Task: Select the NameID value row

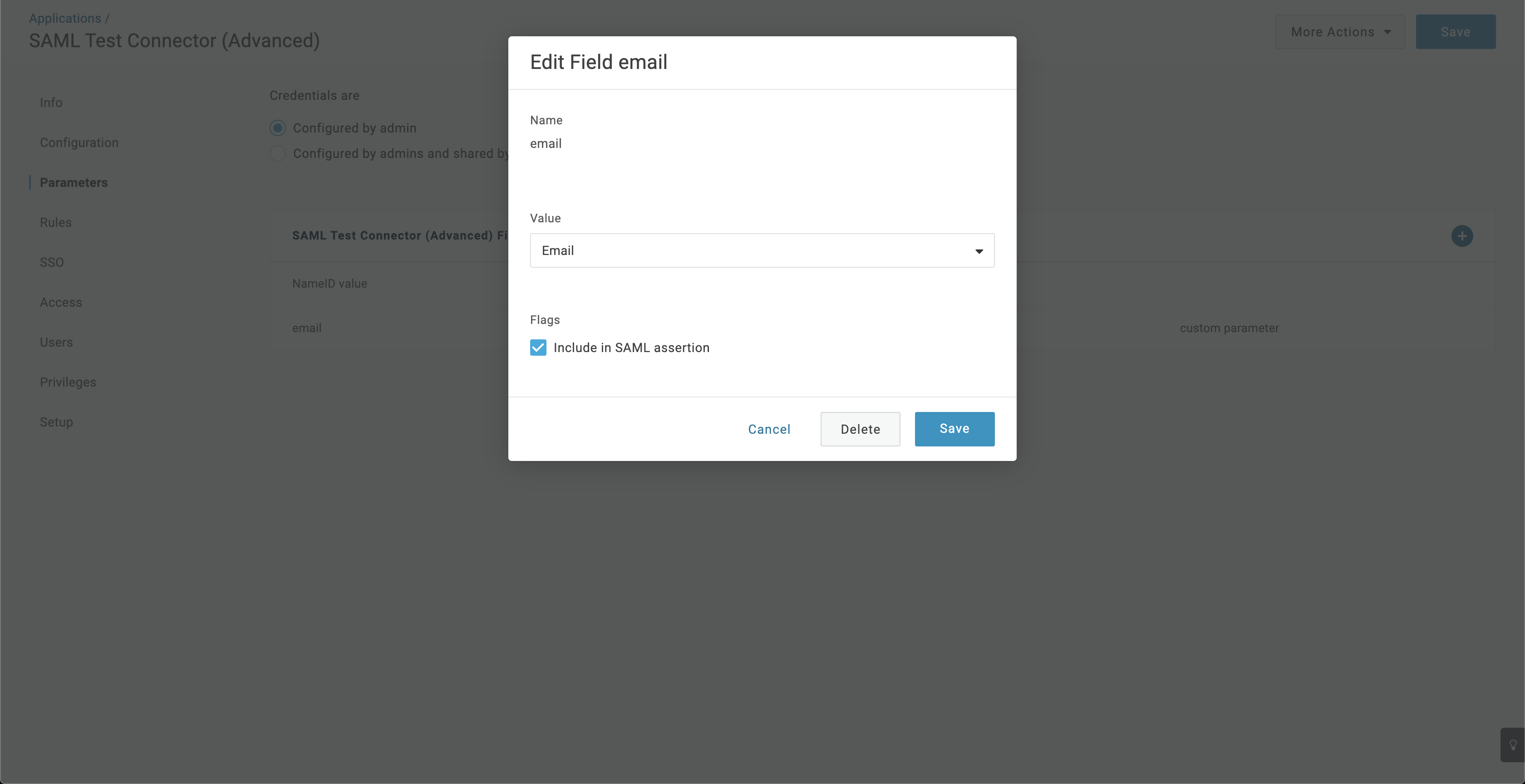Action: point(883,284)
